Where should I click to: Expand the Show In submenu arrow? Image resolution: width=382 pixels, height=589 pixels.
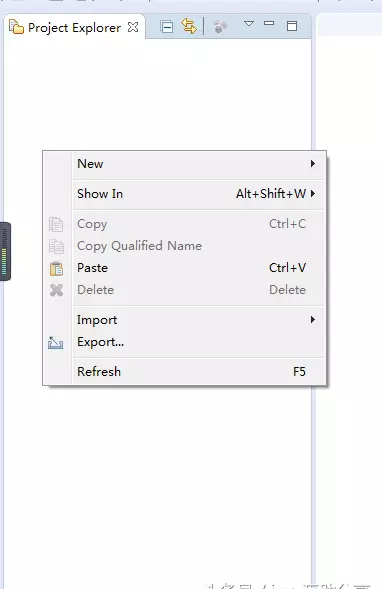pos(313,194)
